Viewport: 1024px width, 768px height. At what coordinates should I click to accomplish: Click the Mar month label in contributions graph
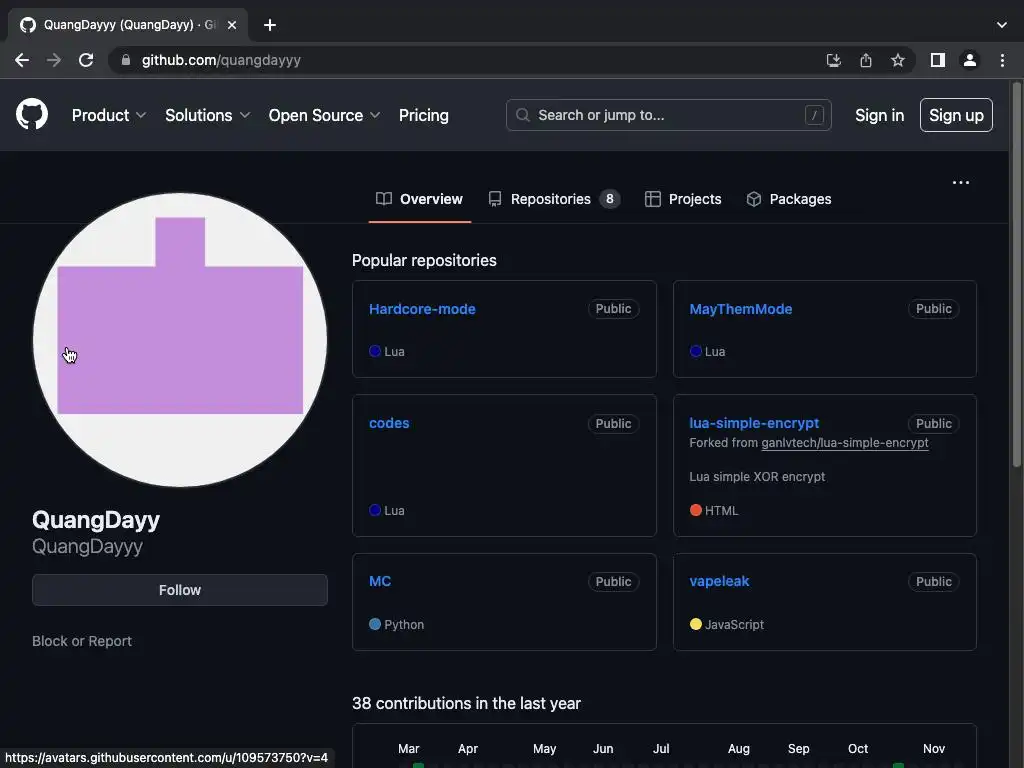click(409, 748)
